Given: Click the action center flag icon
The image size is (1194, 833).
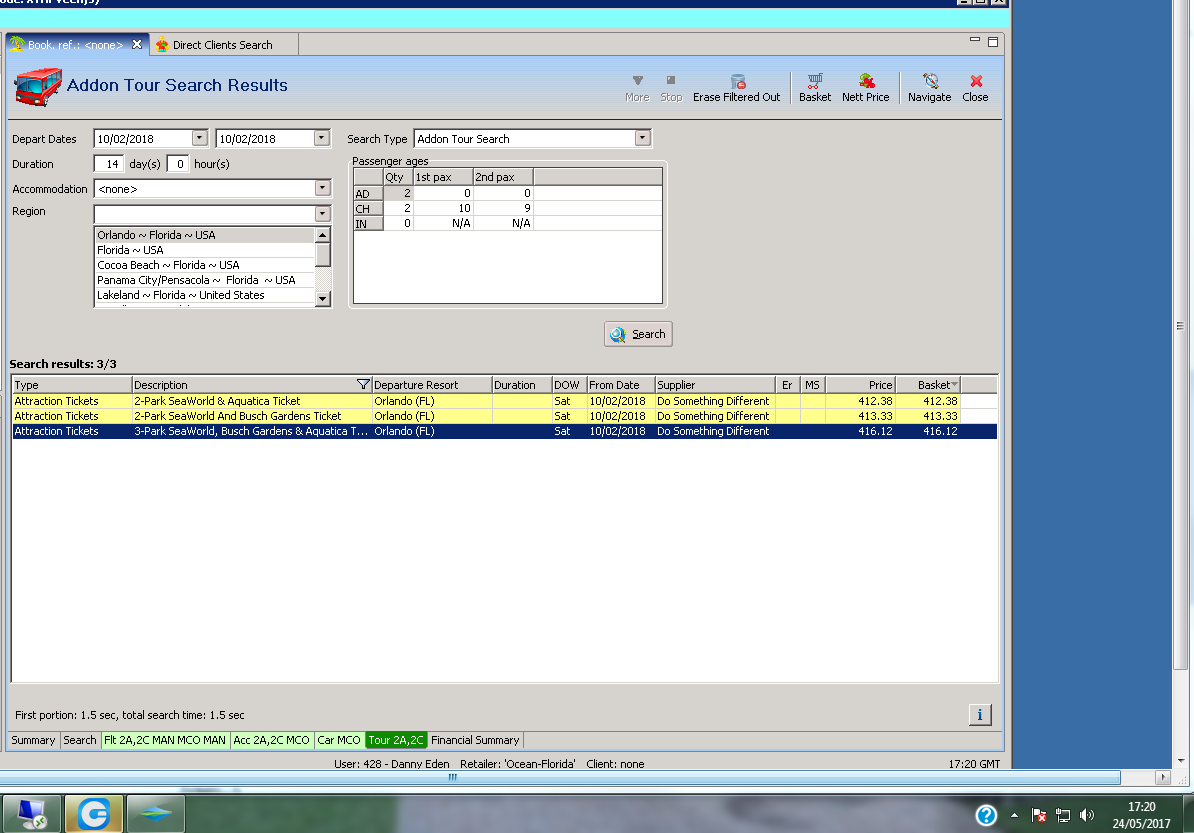Looking at the screenshot, I should point(1039,815).
